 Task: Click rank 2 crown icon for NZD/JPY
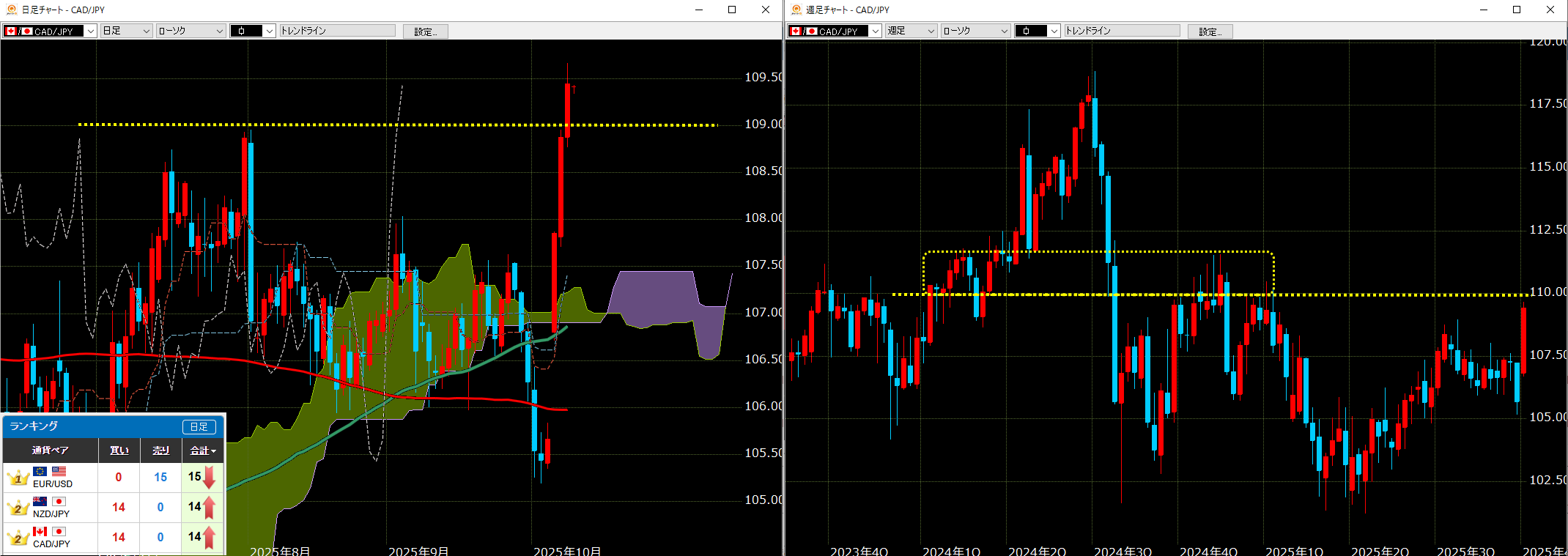(18, 508)
